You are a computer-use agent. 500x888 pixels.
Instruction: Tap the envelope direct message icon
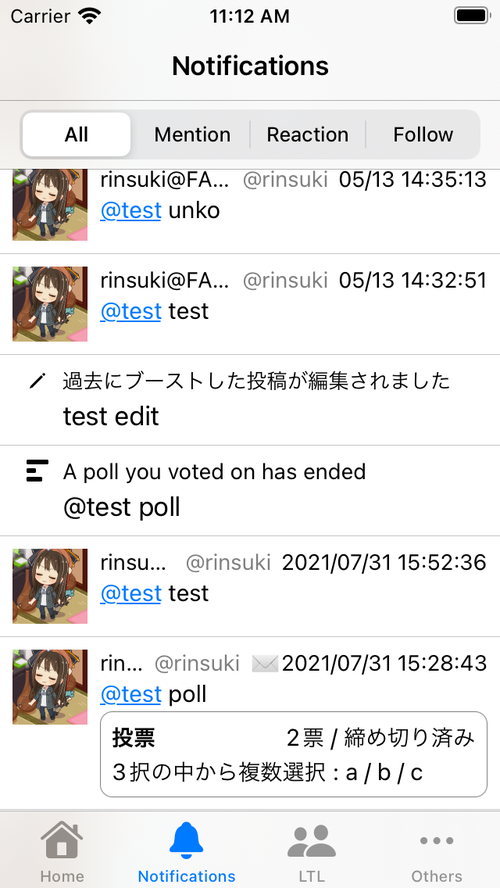click(x=265, y=663)
